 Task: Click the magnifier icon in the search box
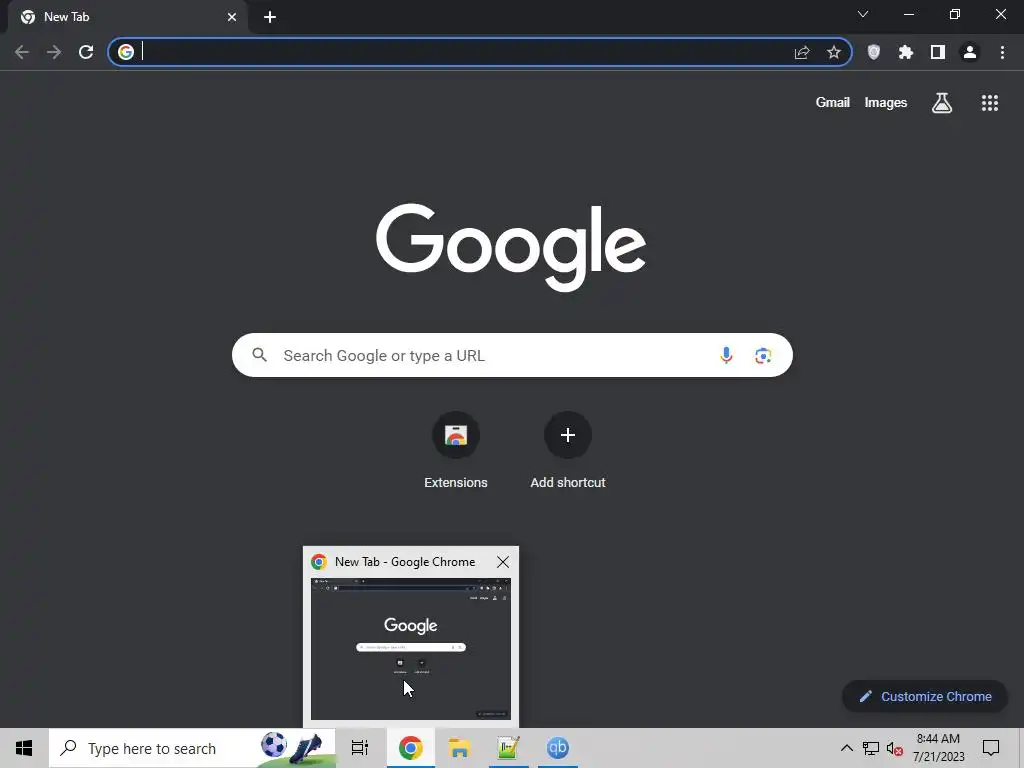[x=260, y=355]
